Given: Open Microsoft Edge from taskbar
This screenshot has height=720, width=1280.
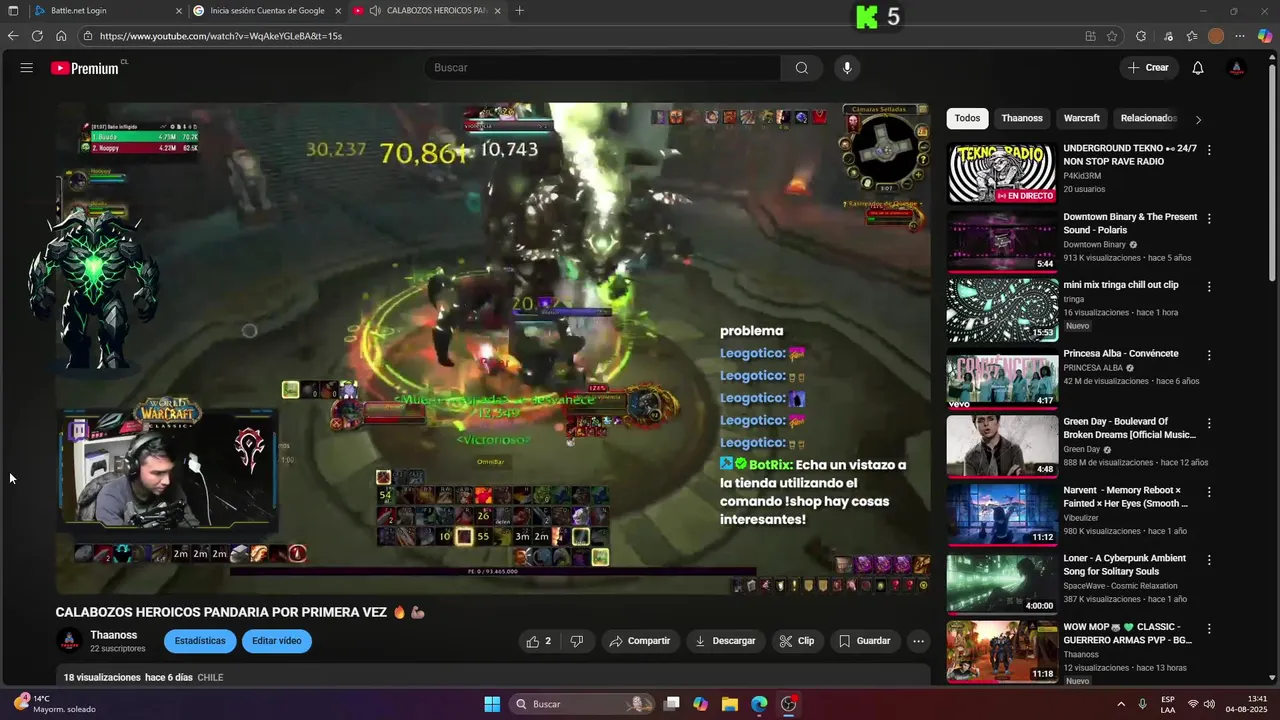Looking at the screenshot, I should [759, 704].
